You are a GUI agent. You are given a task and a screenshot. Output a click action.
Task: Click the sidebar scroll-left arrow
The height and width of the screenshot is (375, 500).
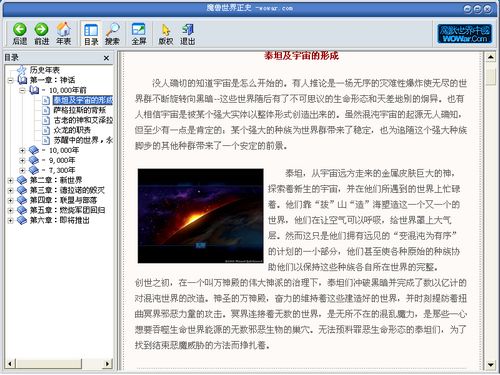pyautogui.click(x=10, y=364)
